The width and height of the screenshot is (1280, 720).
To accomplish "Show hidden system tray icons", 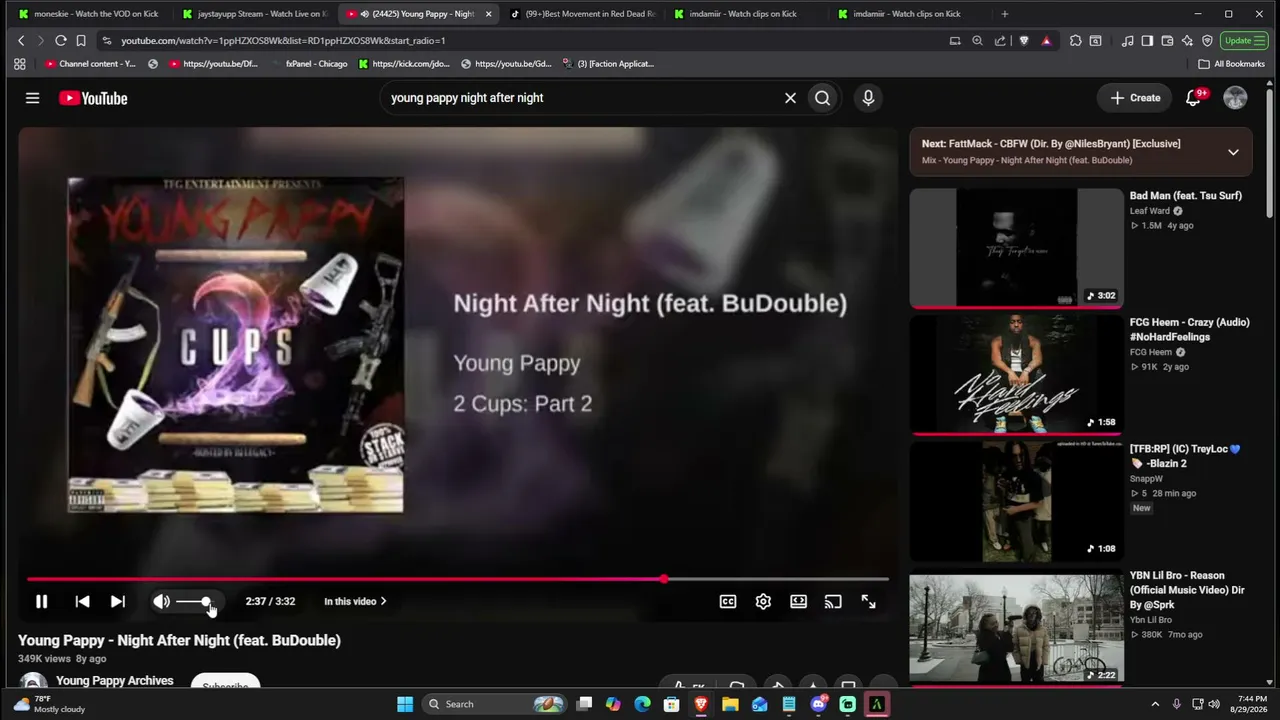I will [x=1155, y=704].
